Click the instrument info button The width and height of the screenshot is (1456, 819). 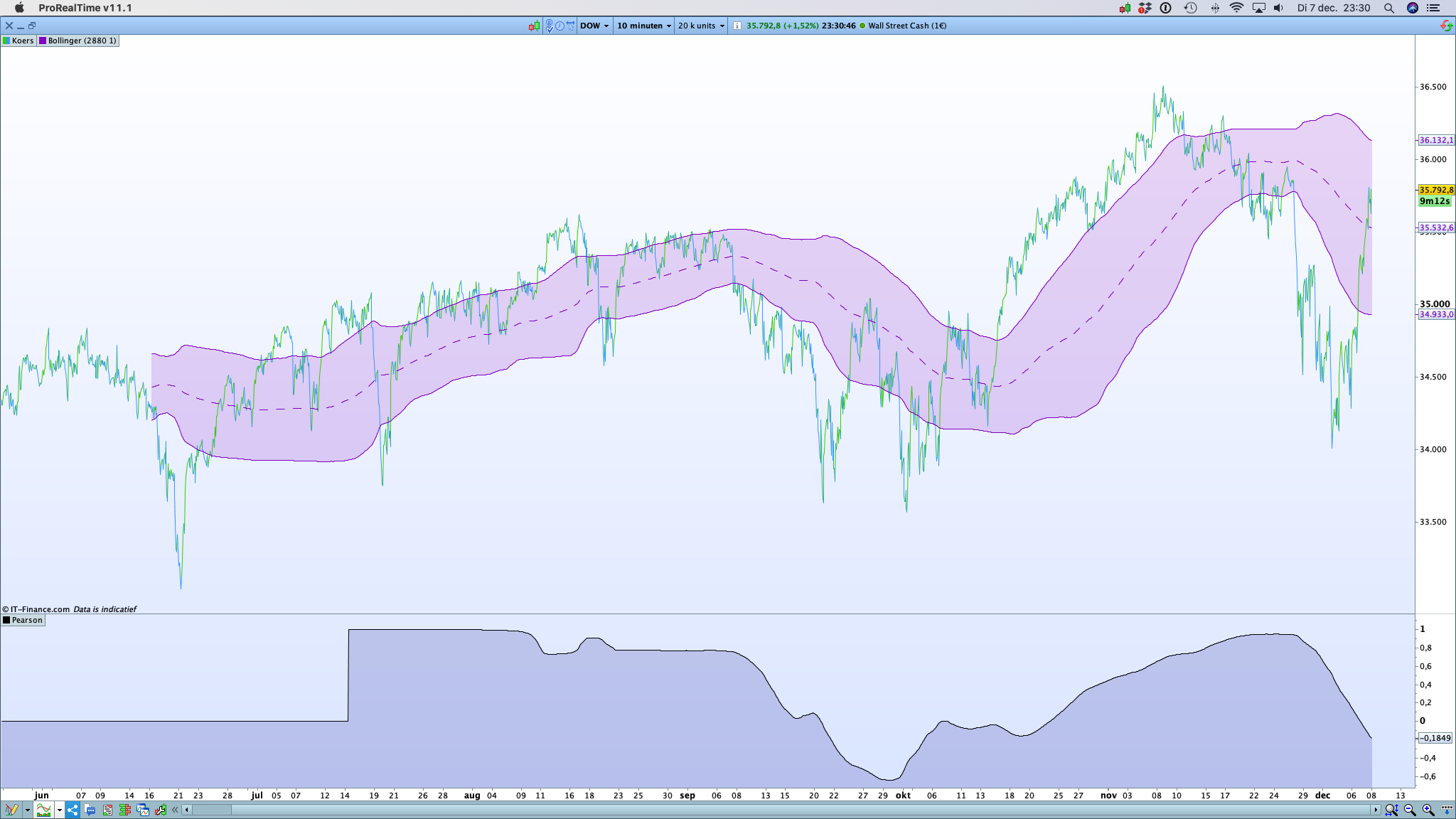(x=737, y=26)
